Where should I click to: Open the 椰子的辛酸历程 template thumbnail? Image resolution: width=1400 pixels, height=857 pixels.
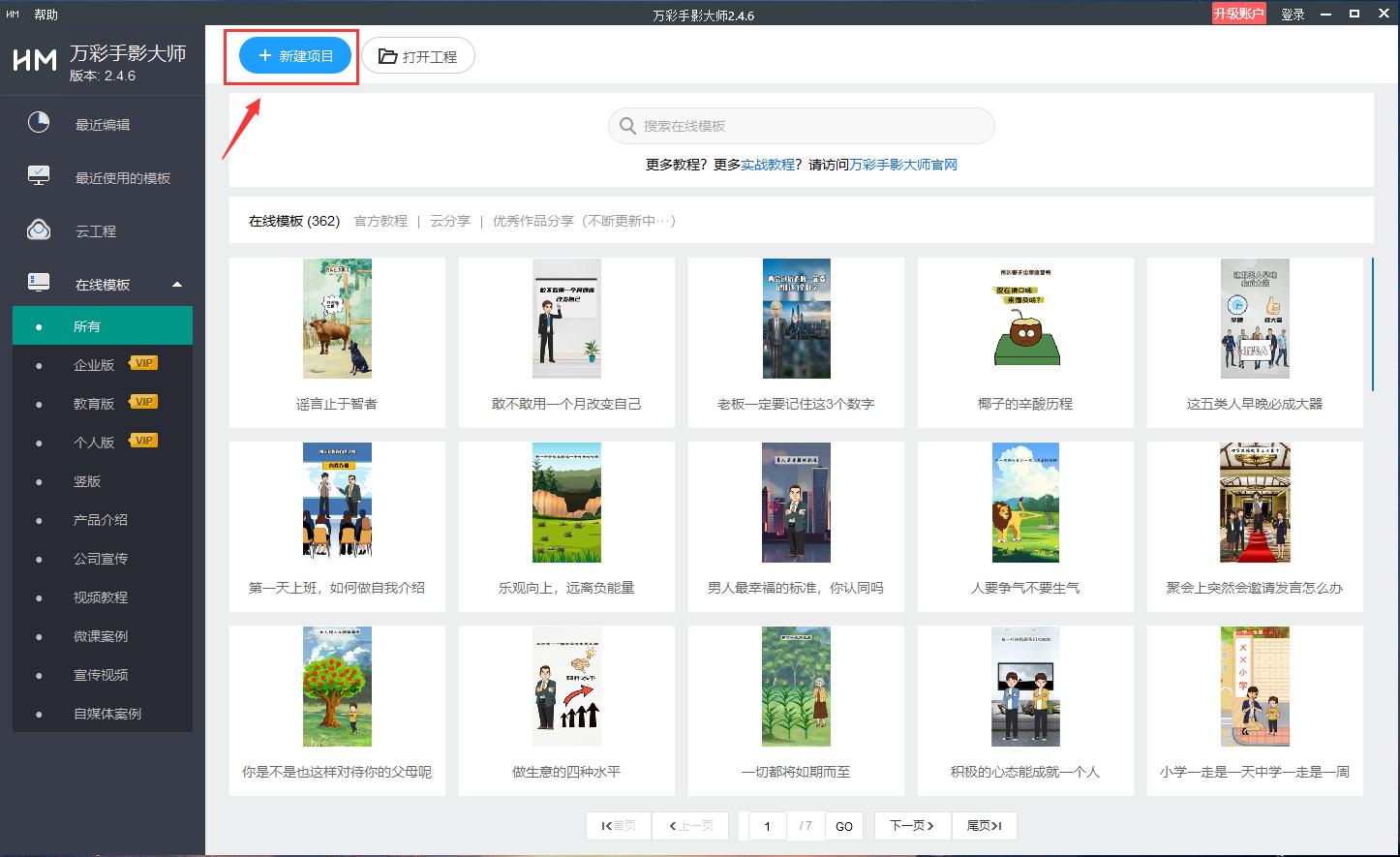(x=1025, y=319)
